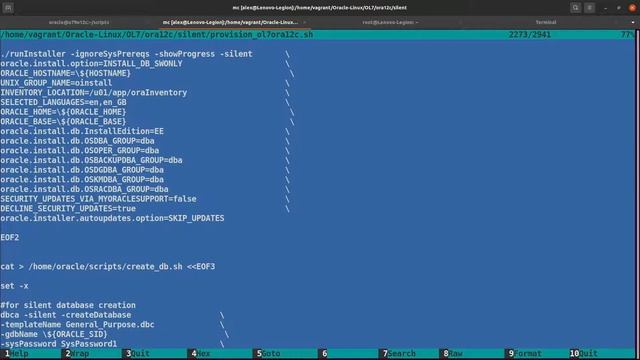
Task: Click the UNIX_GROUP_NAME=oinstall line
Action: [56, 83]
